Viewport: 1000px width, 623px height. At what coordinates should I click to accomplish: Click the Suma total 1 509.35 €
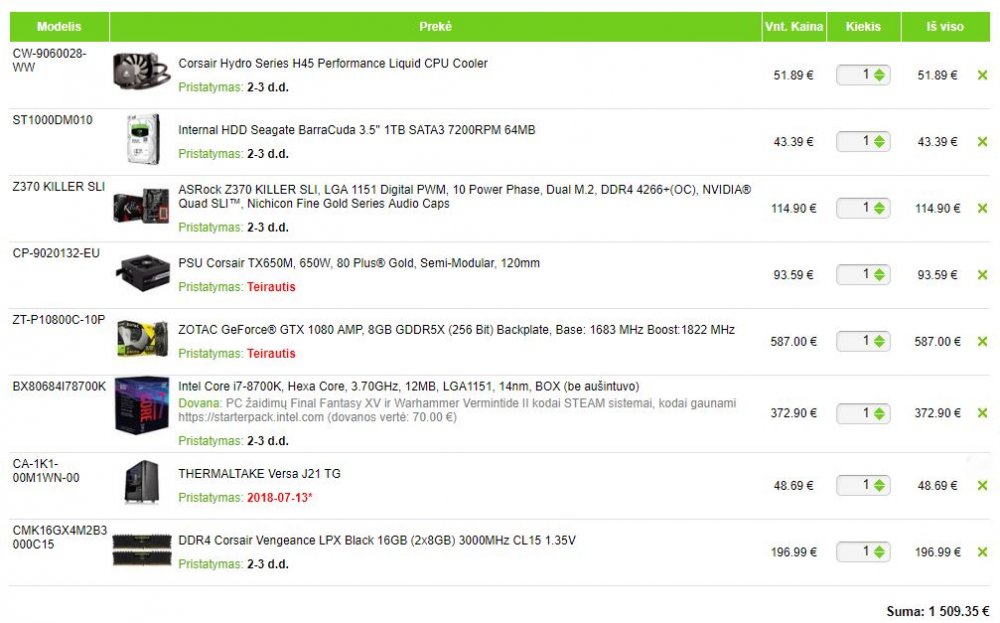[x=938, y=612]
